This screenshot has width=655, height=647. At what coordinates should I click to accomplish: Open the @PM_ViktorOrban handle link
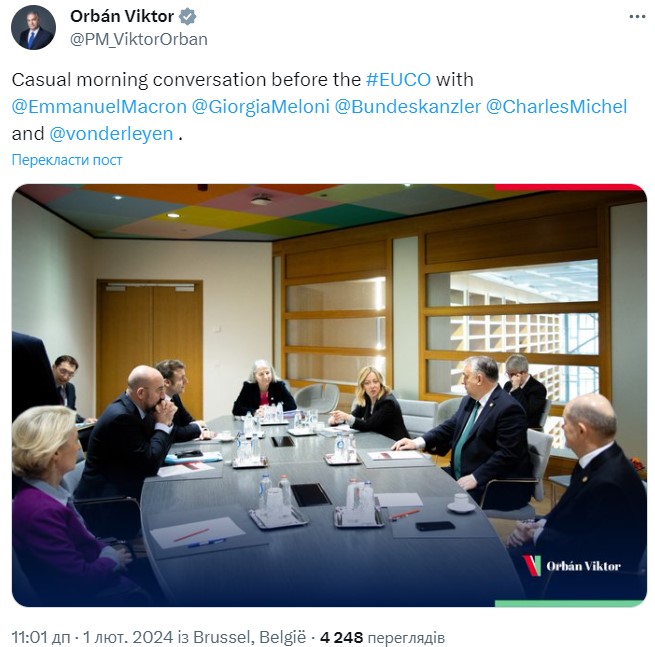pos(138,39)
